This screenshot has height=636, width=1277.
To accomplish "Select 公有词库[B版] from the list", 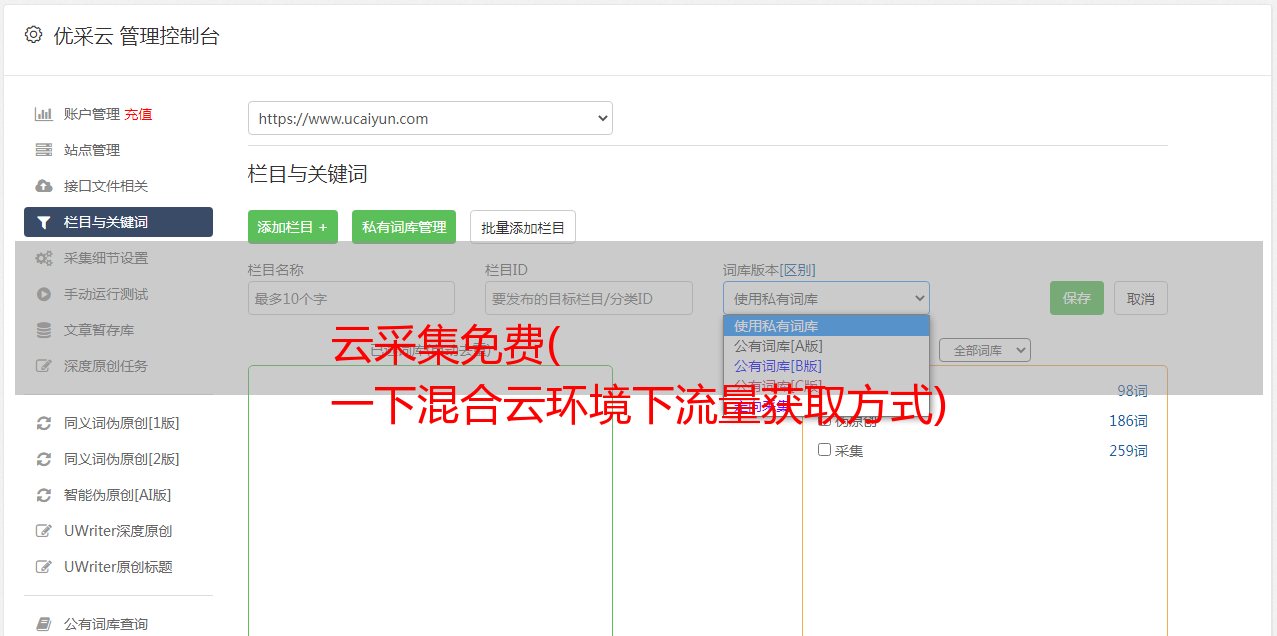I will 826,366.
